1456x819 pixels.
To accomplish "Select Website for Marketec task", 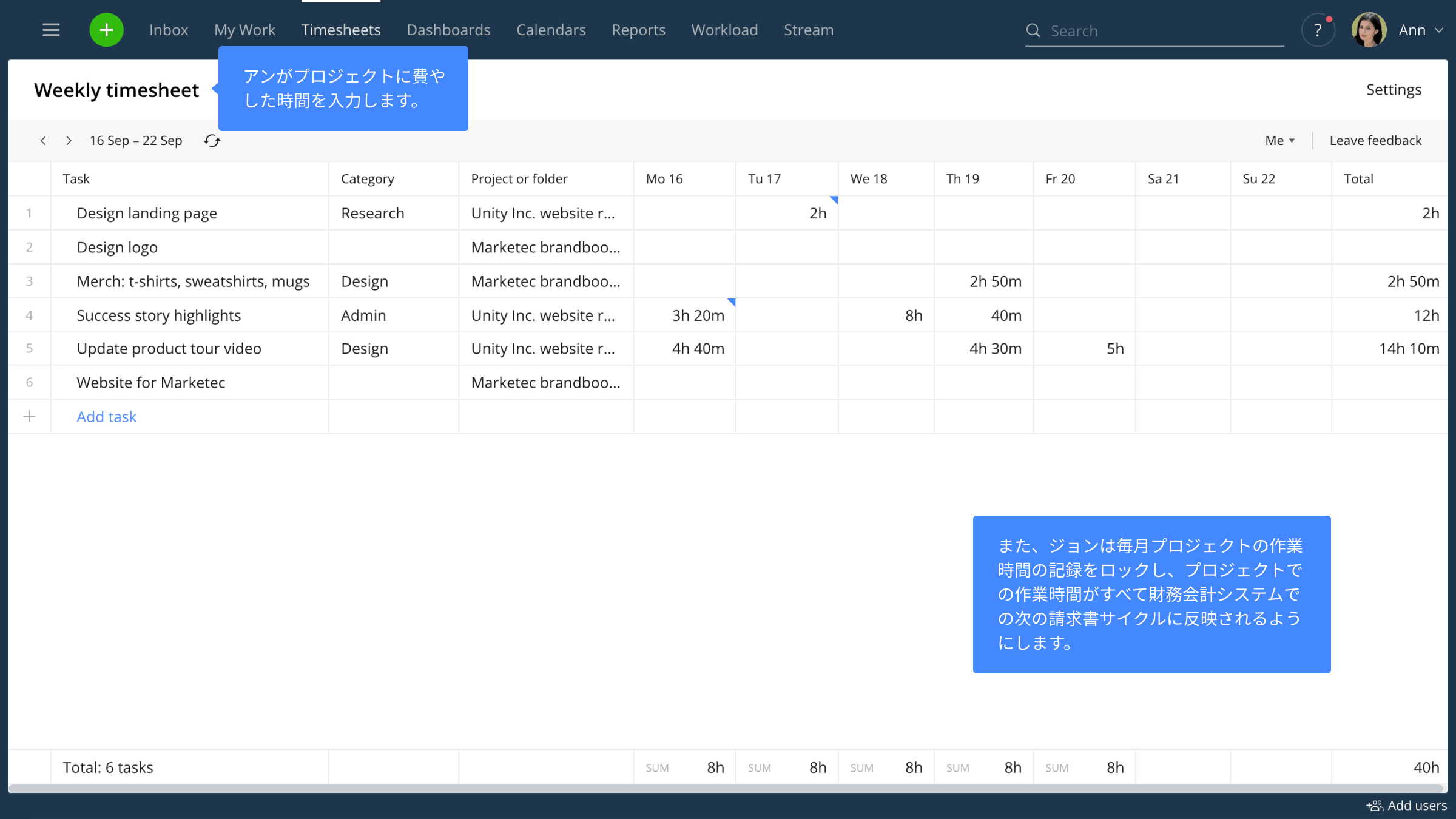I will (x=150, y=383).
